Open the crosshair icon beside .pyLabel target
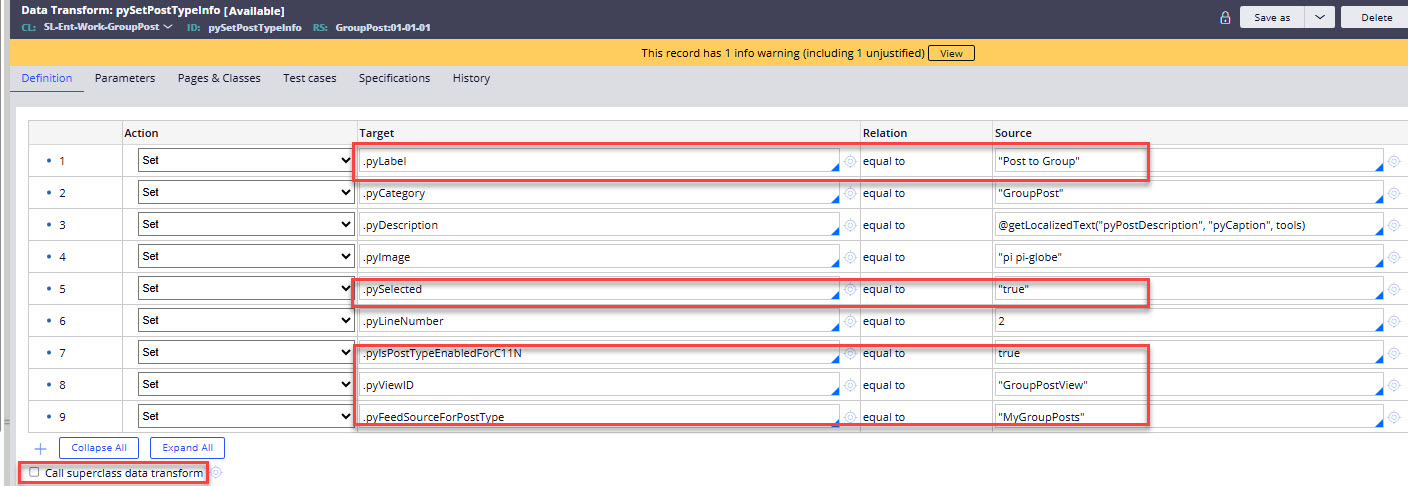 [850, 161]
